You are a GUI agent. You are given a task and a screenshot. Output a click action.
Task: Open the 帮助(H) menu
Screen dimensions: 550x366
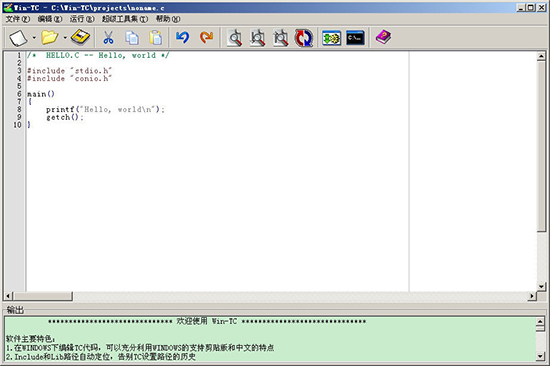click(x=168, y=19)
